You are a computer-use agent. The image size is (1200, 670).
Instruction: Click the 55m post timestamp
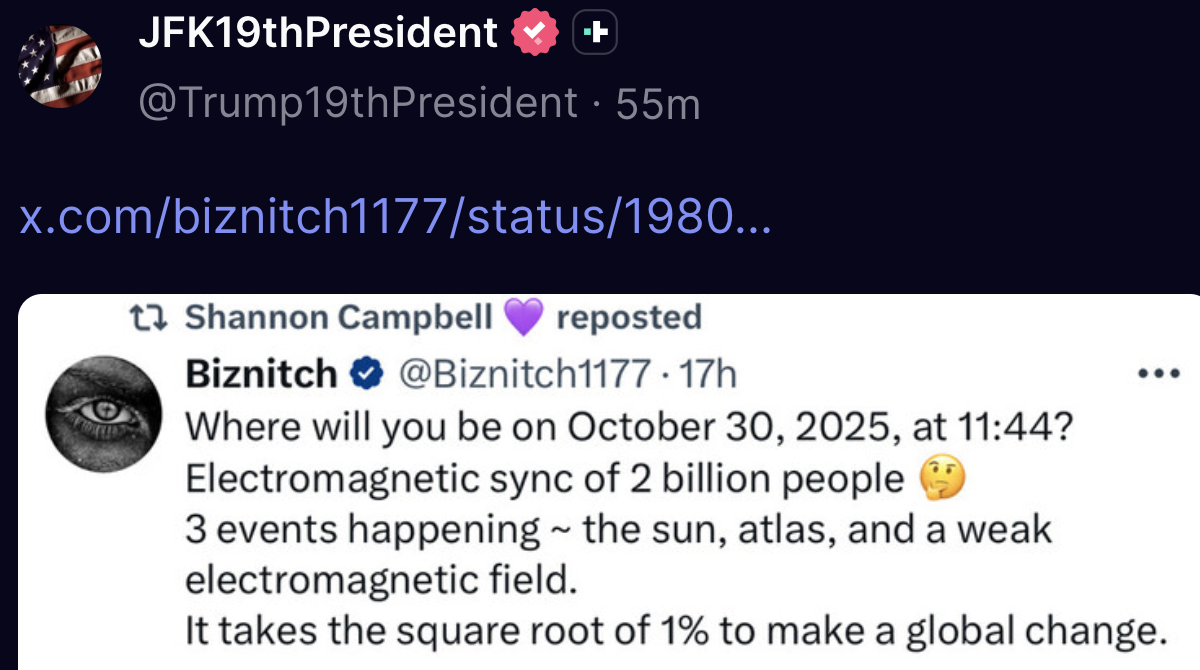(x=658, y=103)
